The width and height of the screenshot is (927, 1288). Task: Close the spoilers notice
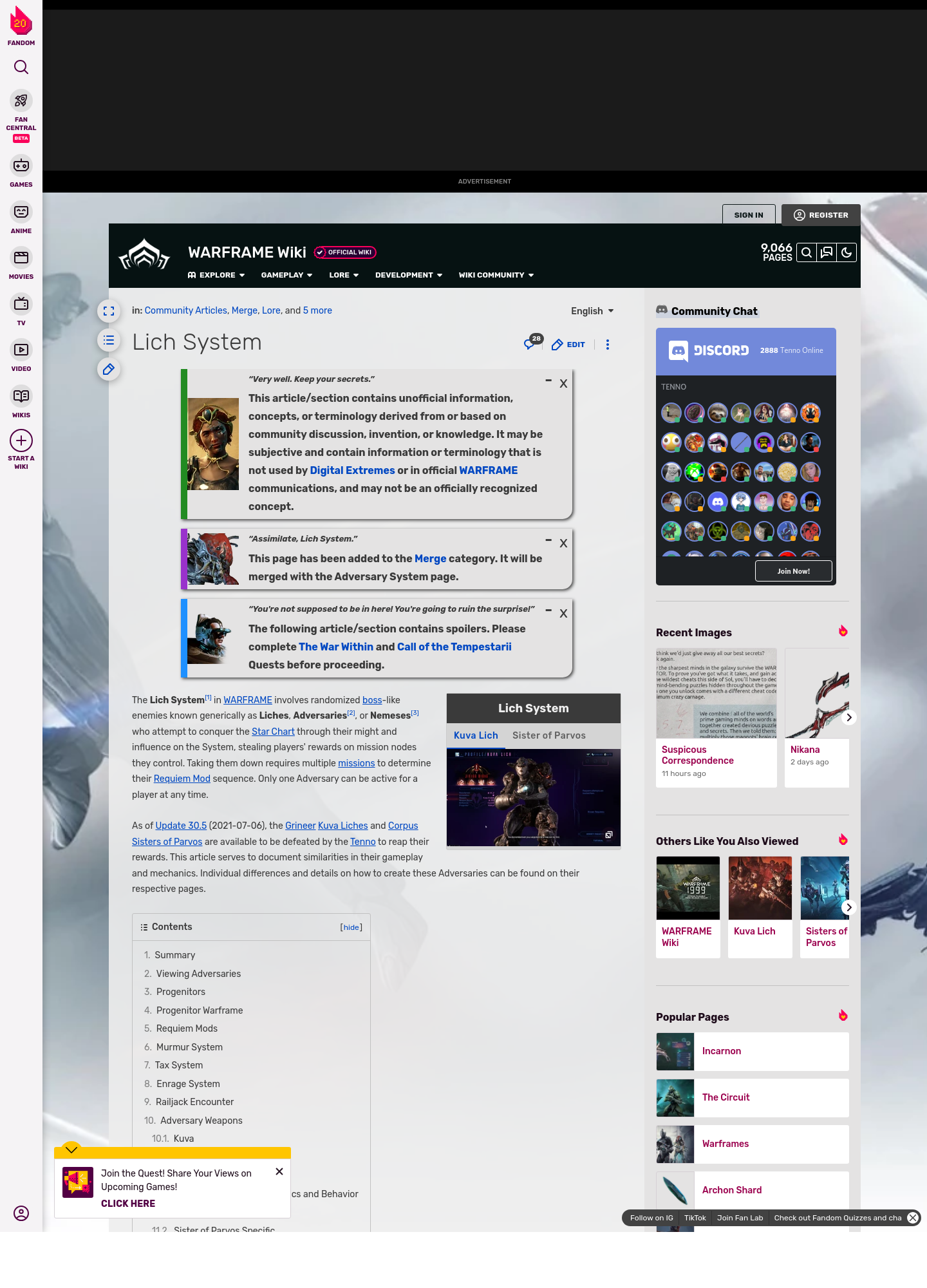coord(563,614)
